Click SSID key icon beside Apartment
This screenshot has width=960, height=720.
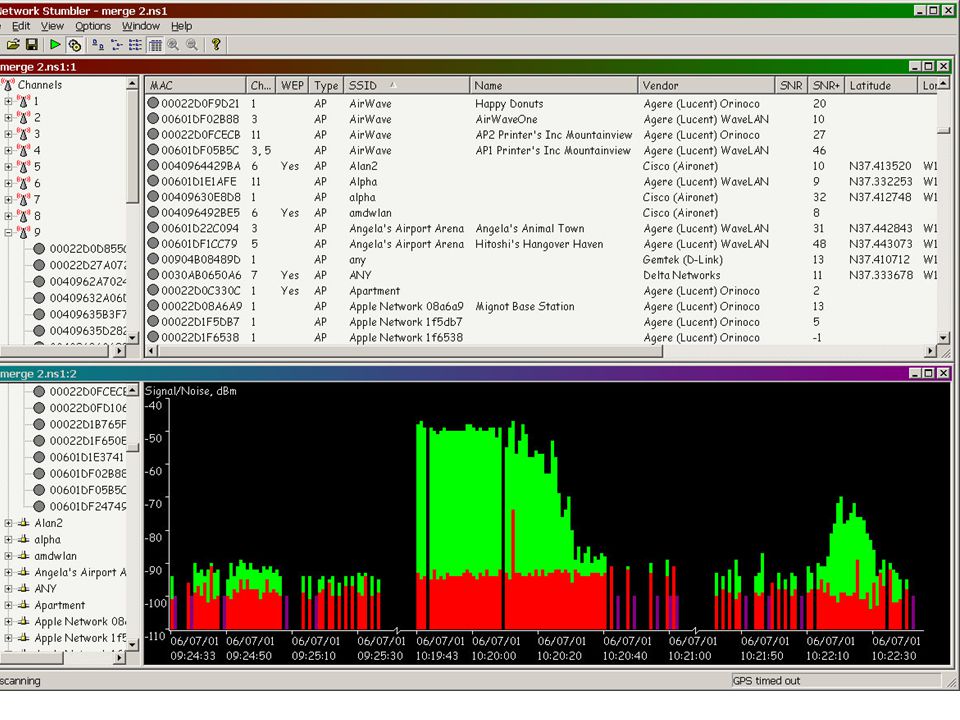[24, 605]
